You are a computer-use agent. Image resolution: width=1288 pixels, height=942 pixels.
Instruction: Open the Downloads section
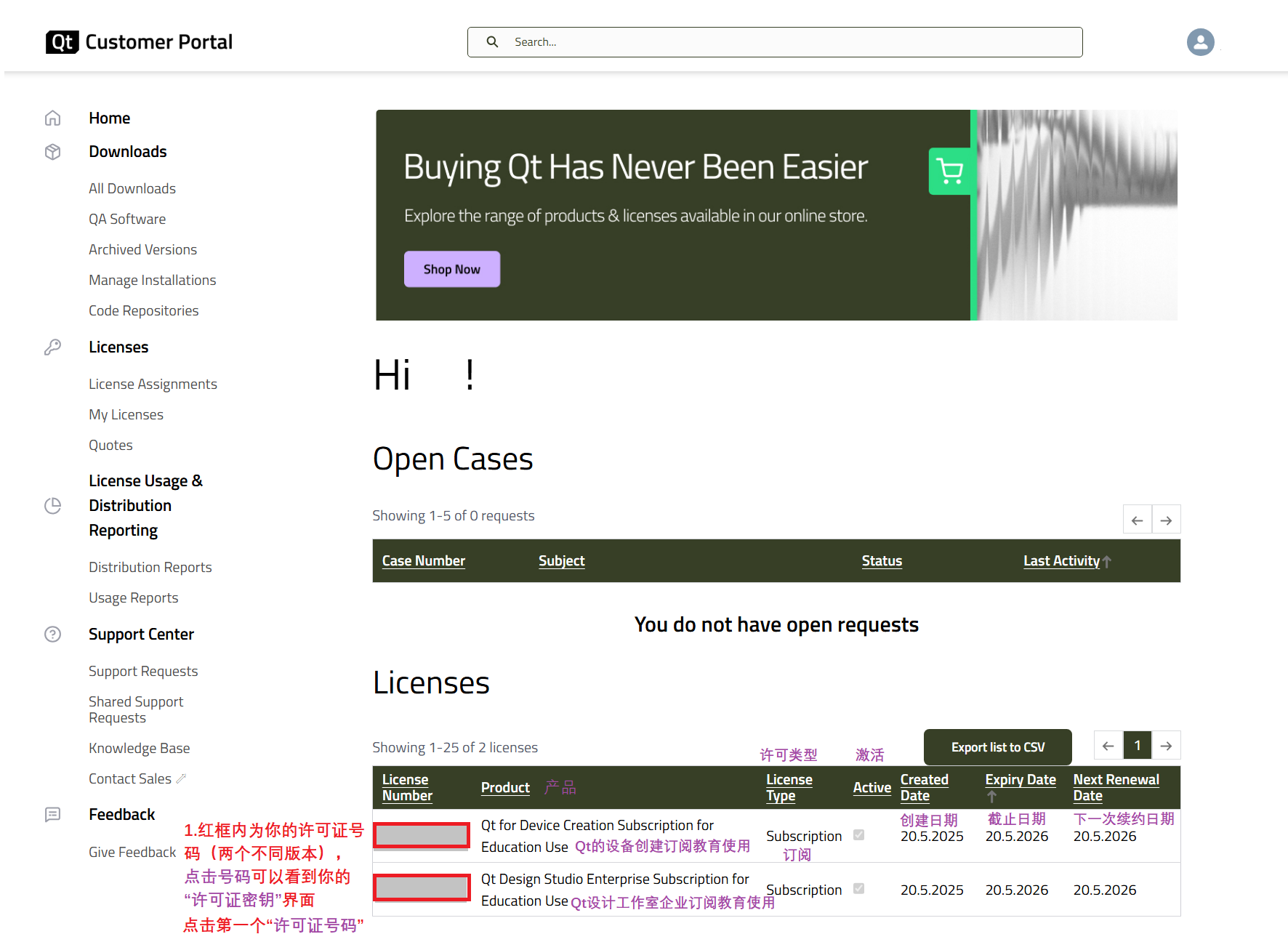tap(127, 151)
